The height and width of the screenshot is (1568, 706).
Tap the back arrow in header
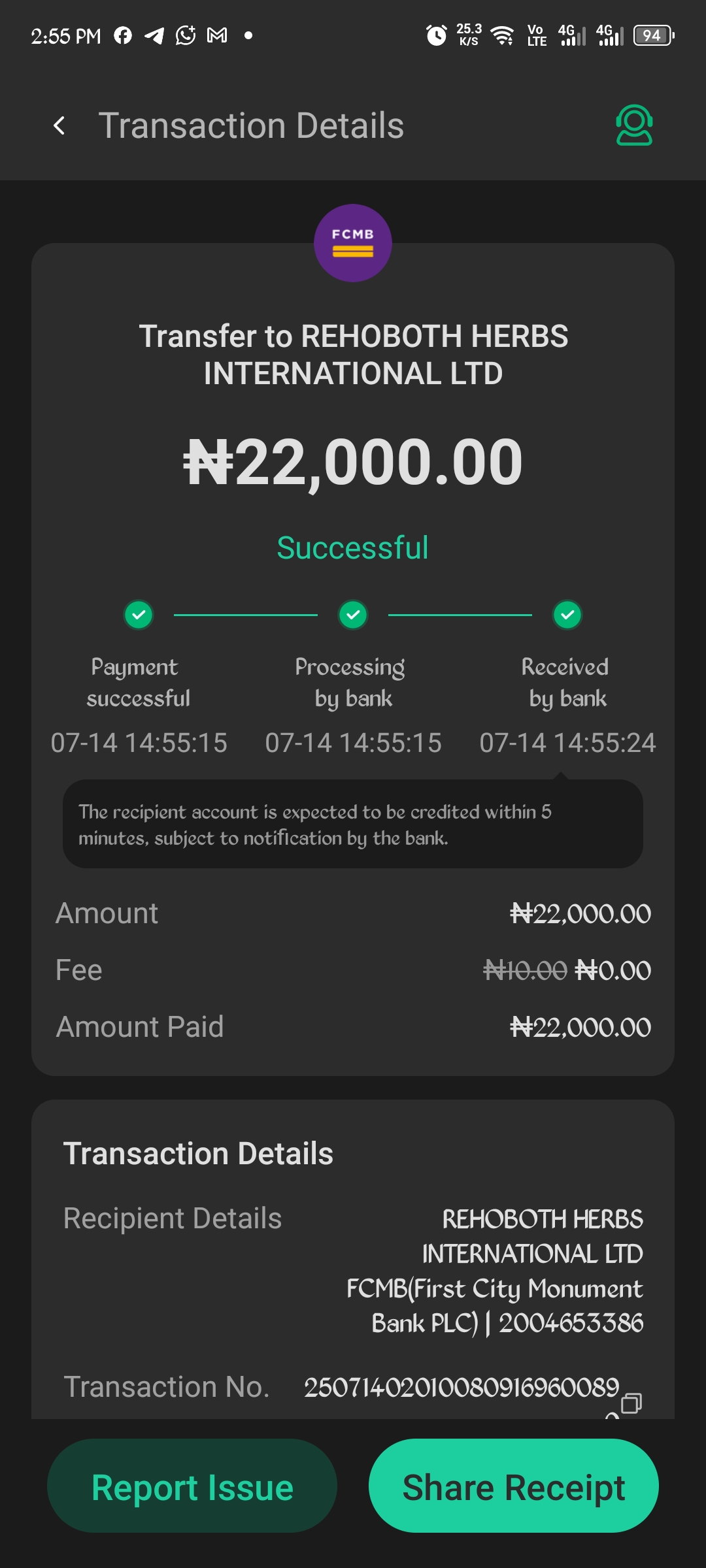tap(59, 125)
